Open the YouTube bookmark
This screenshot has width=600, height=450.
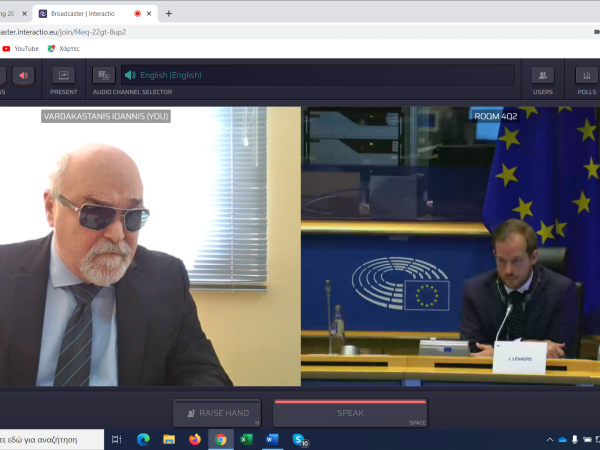click(x=20, y=48)
